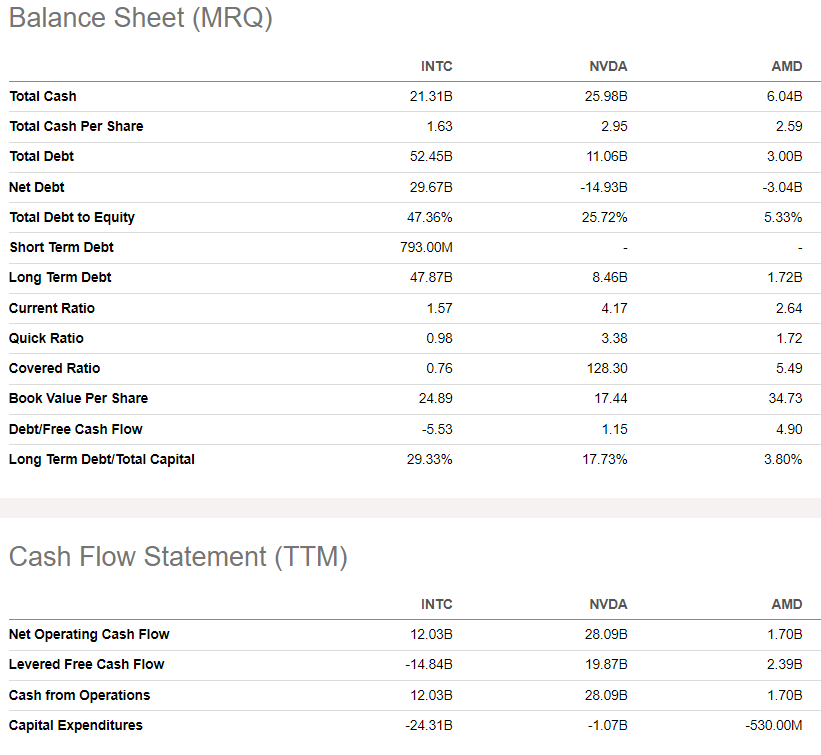This screenshot has width=821, height=755.
Task: Click the INTC header in Cash Flow table
Action: [x=436, y=604]
